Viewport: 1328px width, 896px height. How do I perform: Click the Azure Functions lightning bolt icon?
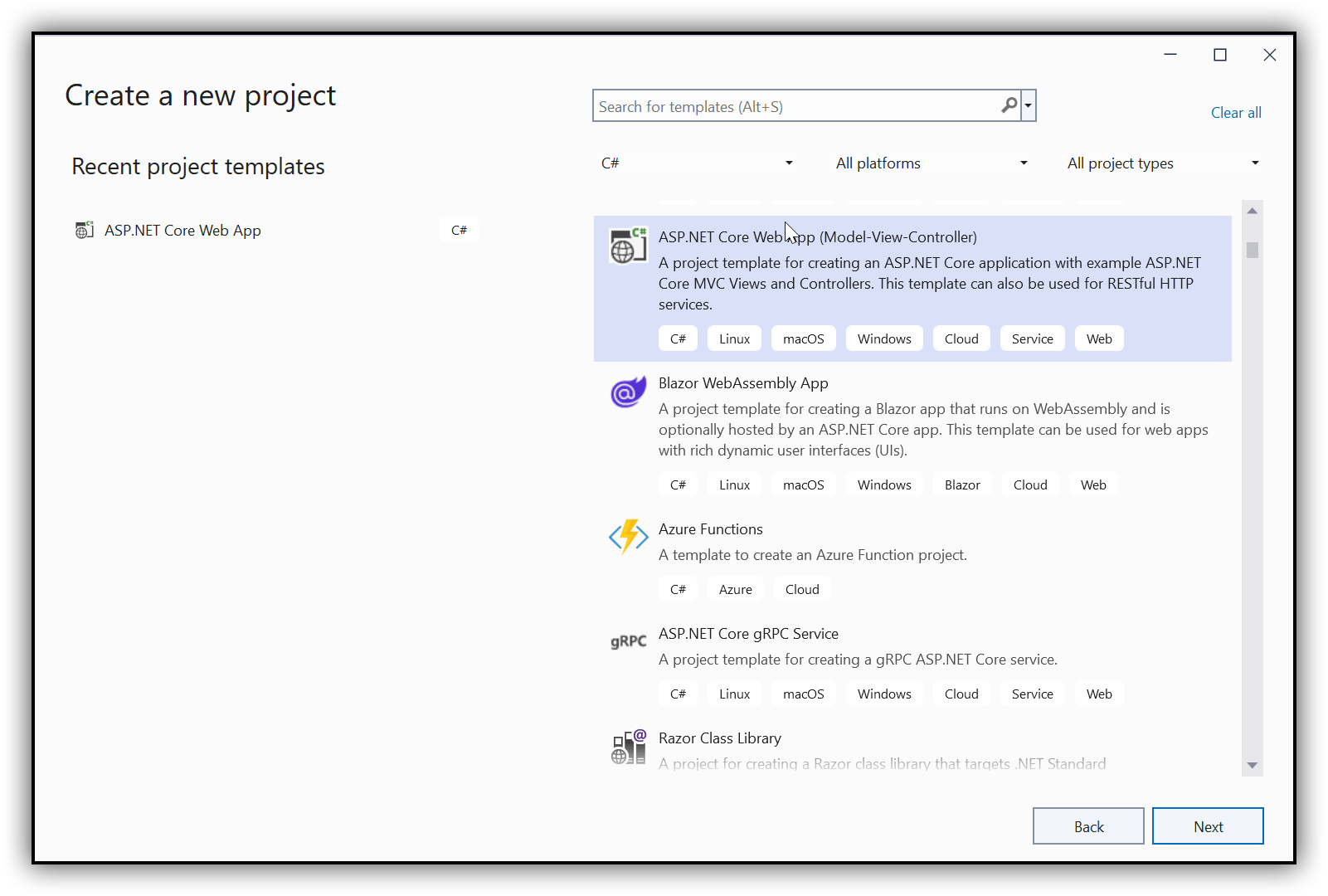[x=628, y=537]
